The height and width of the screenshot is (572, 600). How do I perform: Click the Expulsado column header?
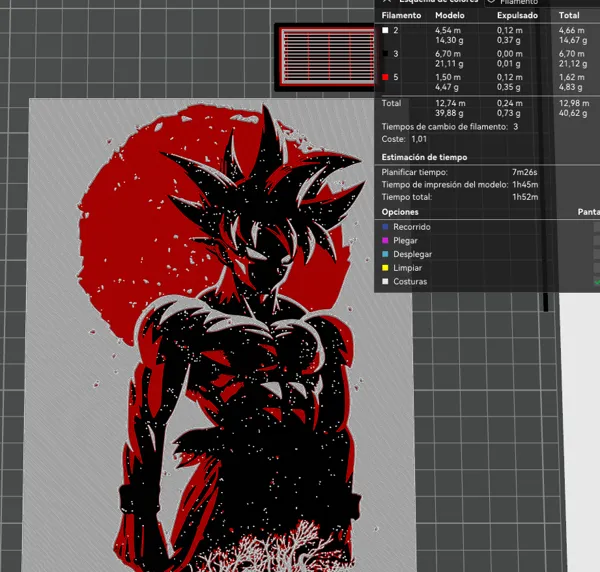(x=517, y=15)
